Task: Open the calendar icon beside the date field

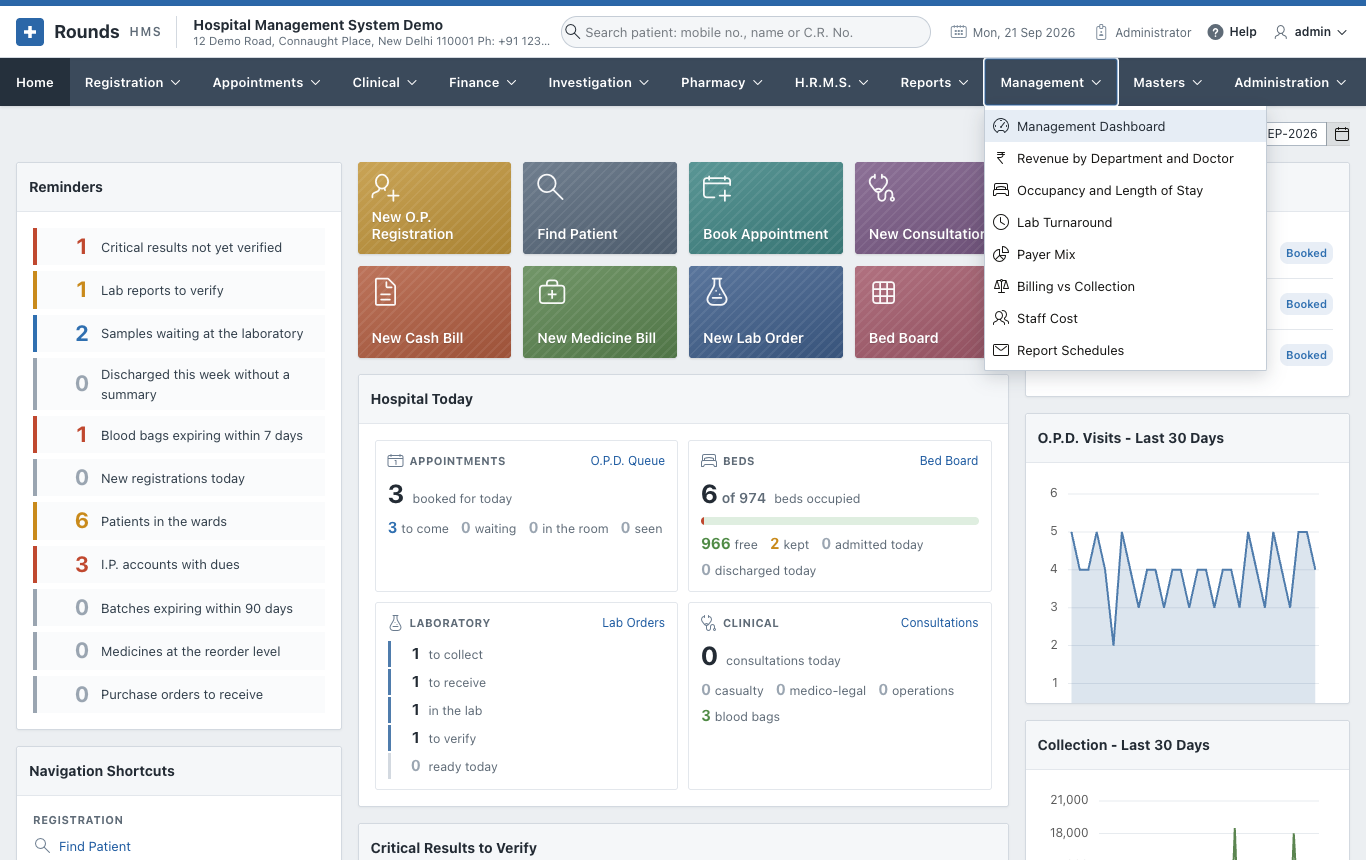Action: [x=1342, y=134]
